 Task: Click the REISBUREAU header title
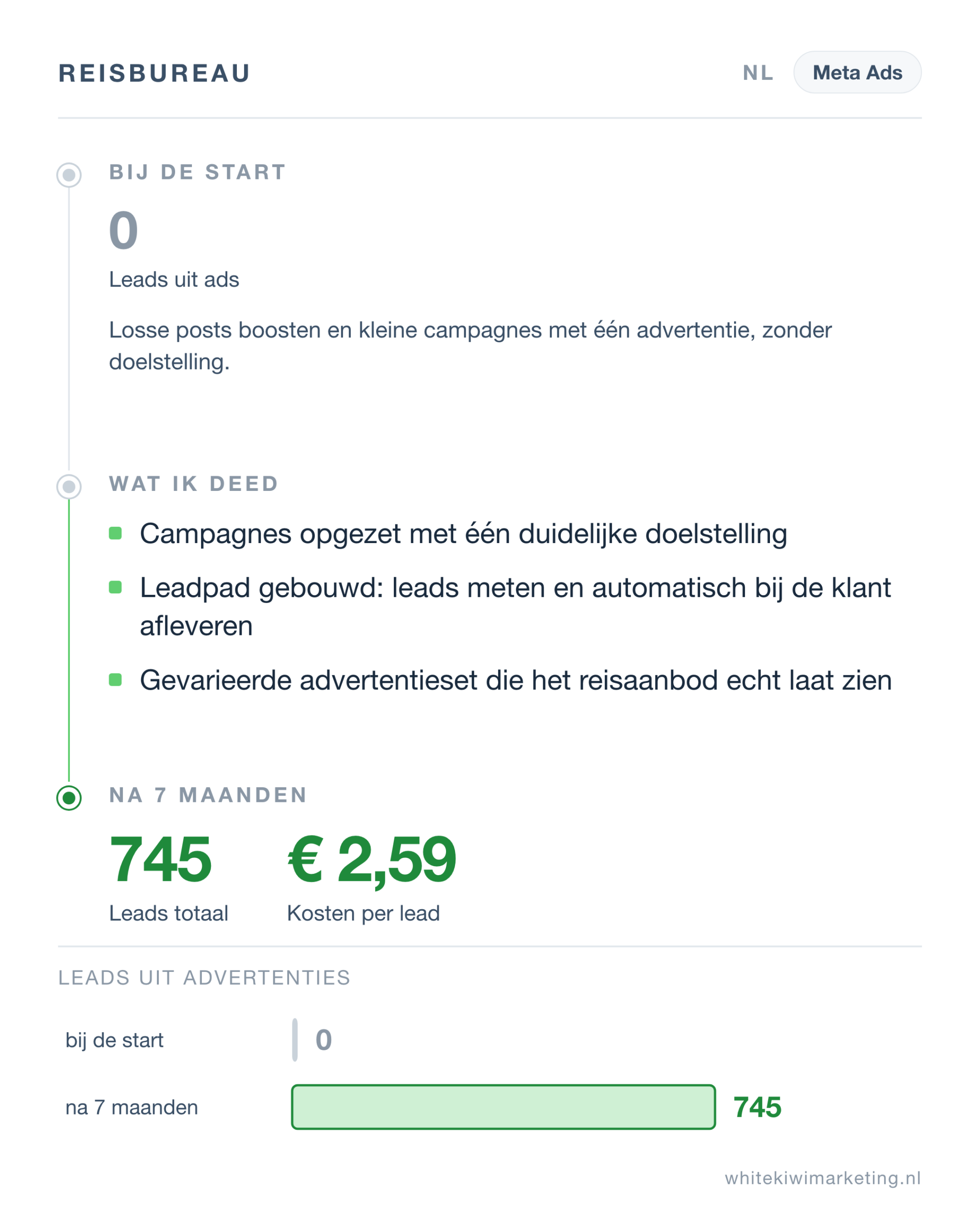click(155, 73)
